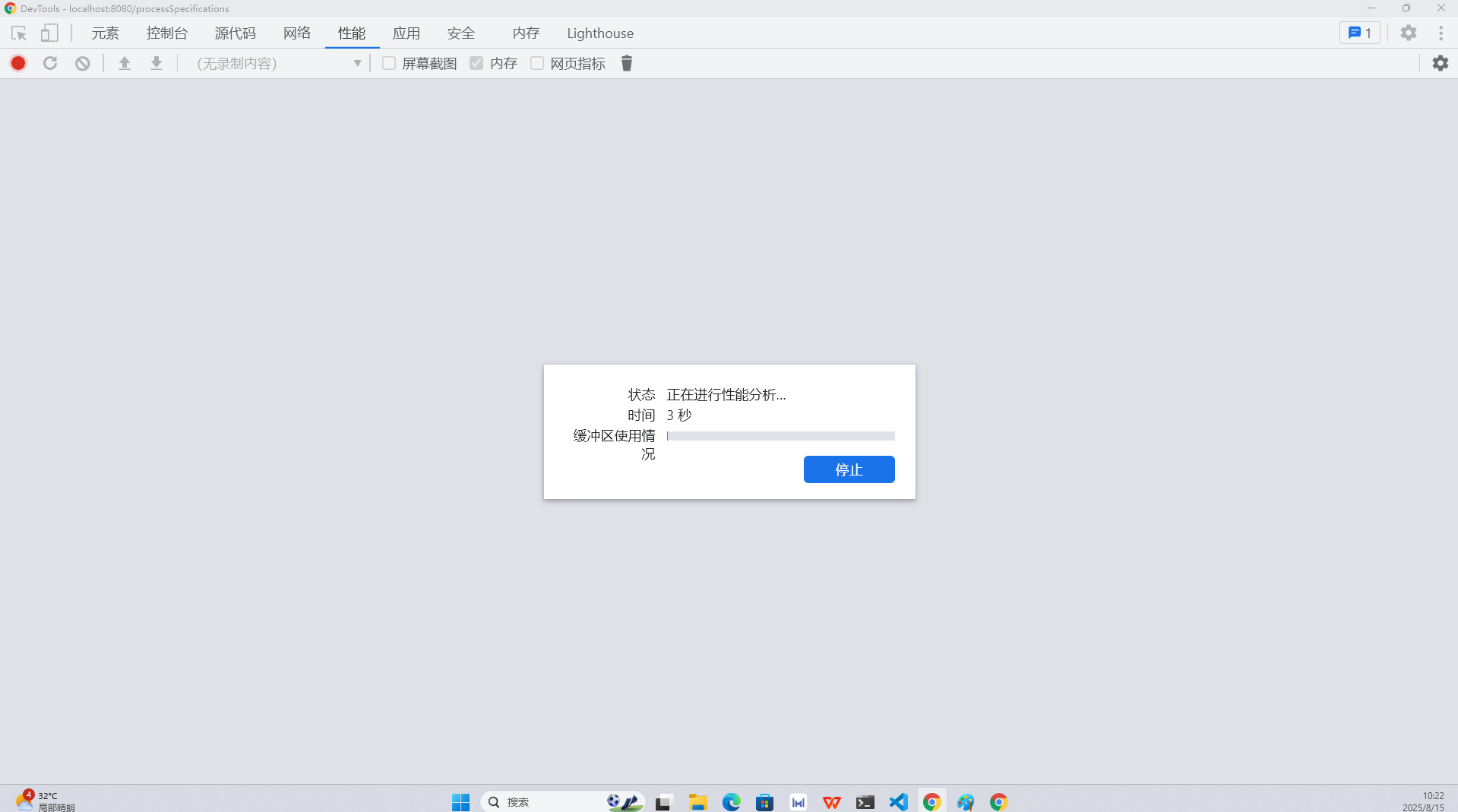This screenshot has height=812, width=1458.
Task: Open the terminal from the taskbar
Action: pyautogui.click(x=865, y=801)
